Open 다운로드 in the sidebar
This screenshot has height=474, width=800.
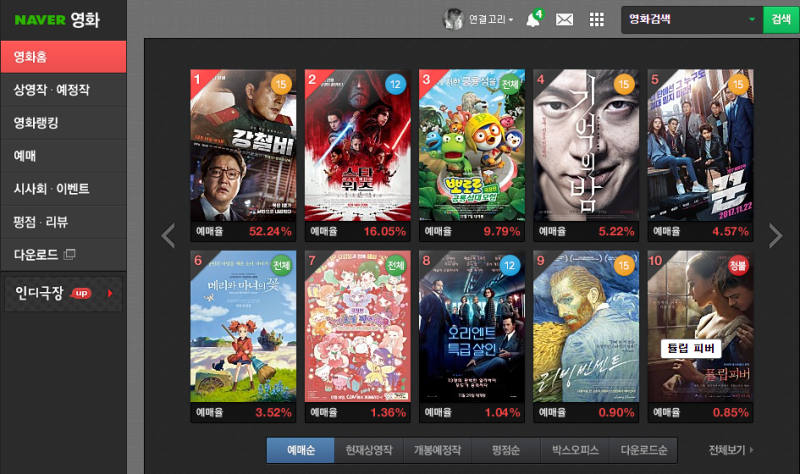coord(63,255)
